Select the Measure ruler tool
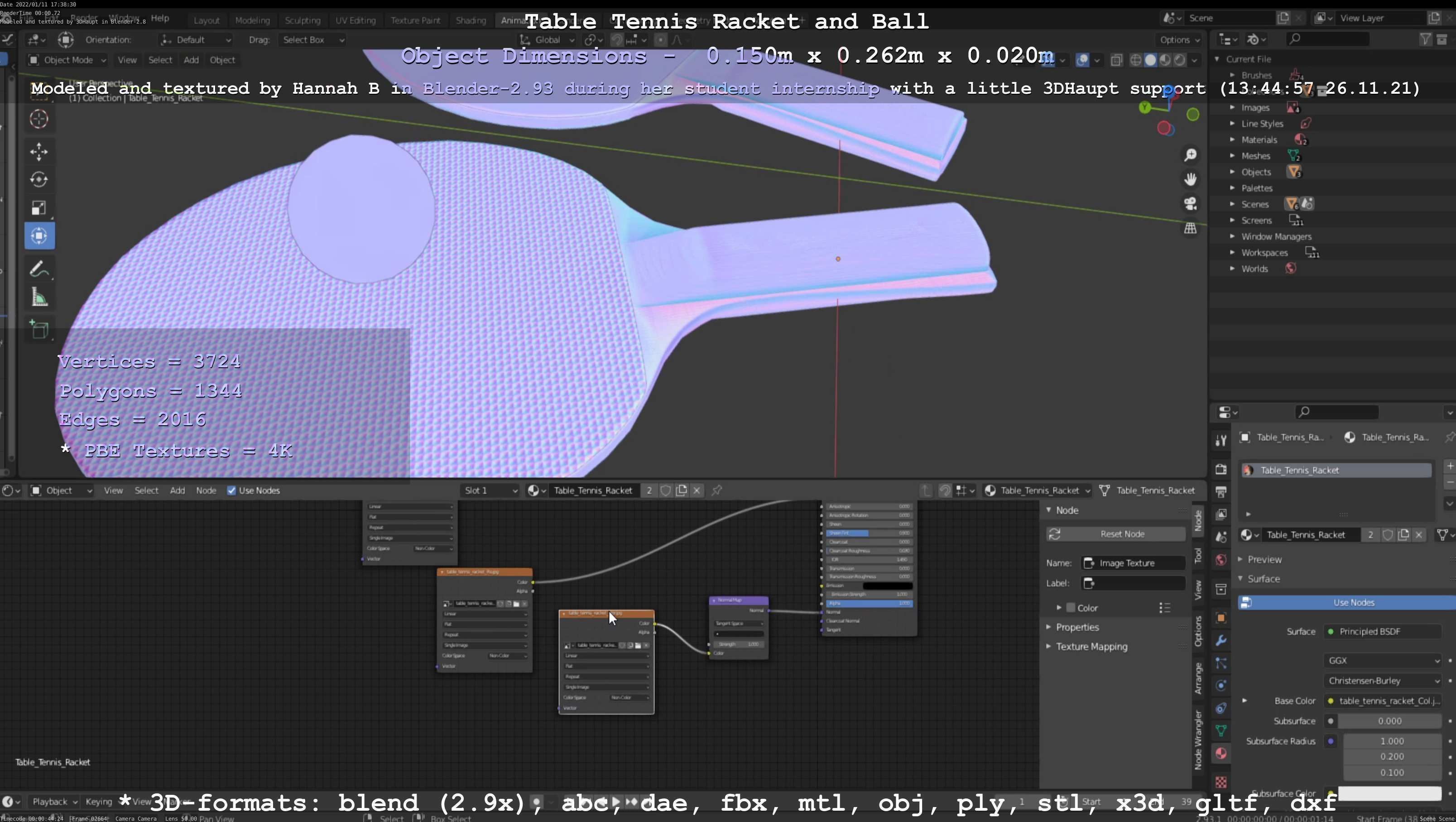 (x=39, y=298)
